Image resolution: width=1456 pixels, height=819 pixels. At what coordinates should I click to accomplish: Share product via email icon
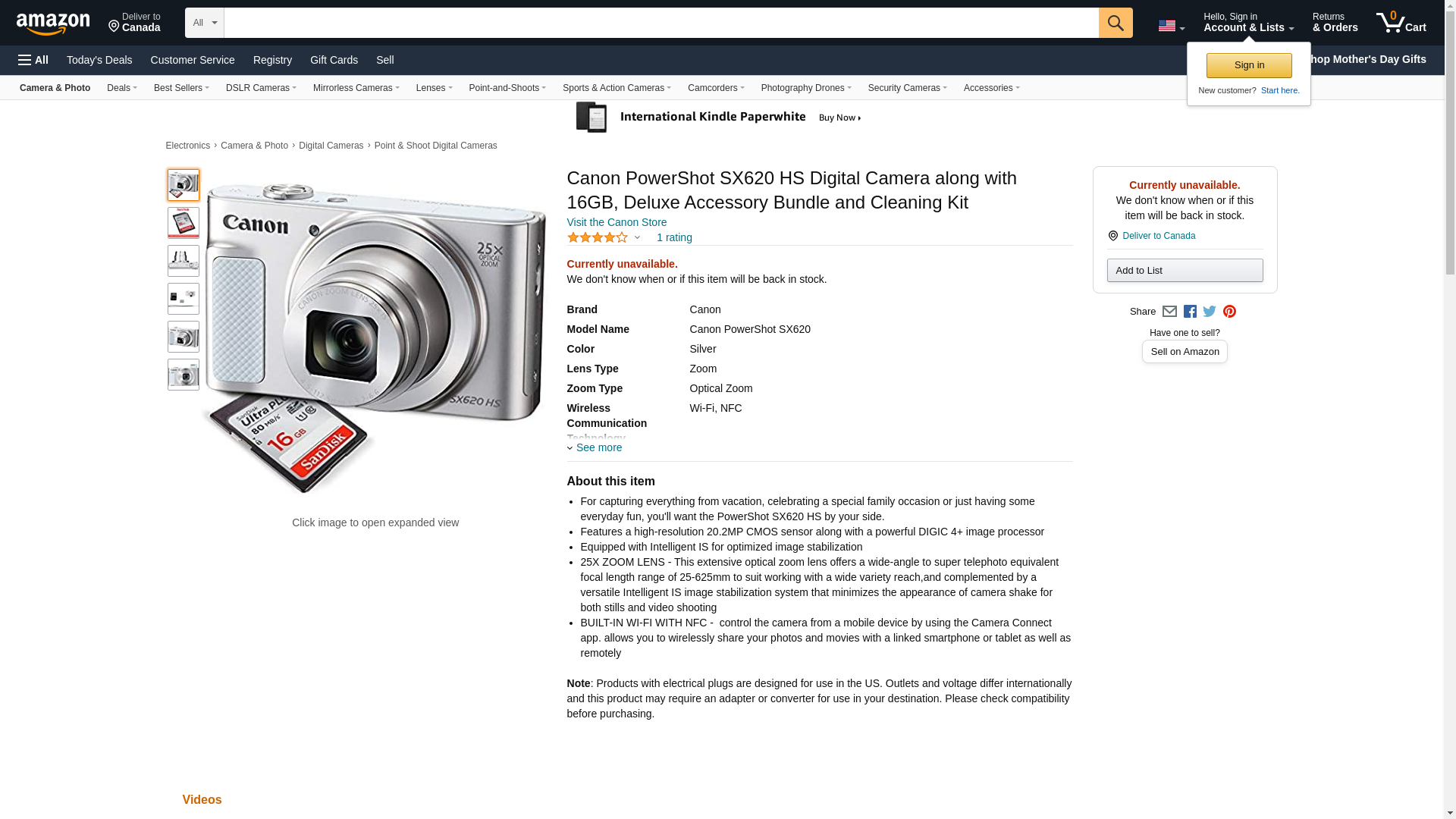[x=1169, y=312]
